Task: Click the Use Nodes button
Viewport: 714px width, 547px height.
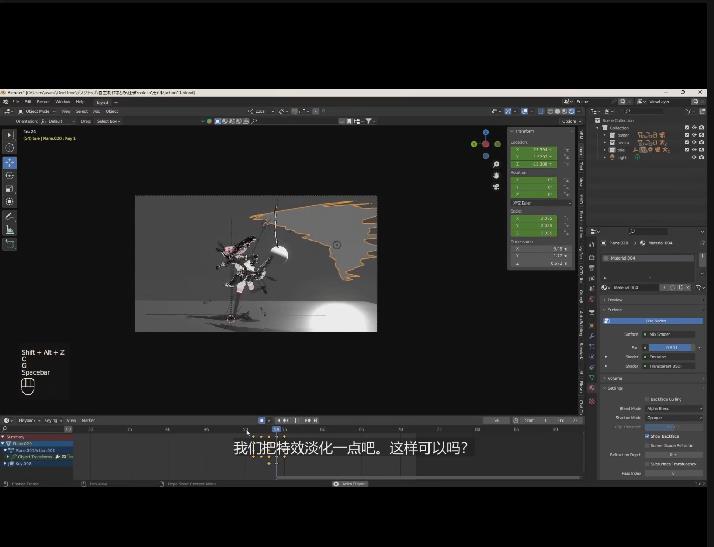Action: pos(654,321)
